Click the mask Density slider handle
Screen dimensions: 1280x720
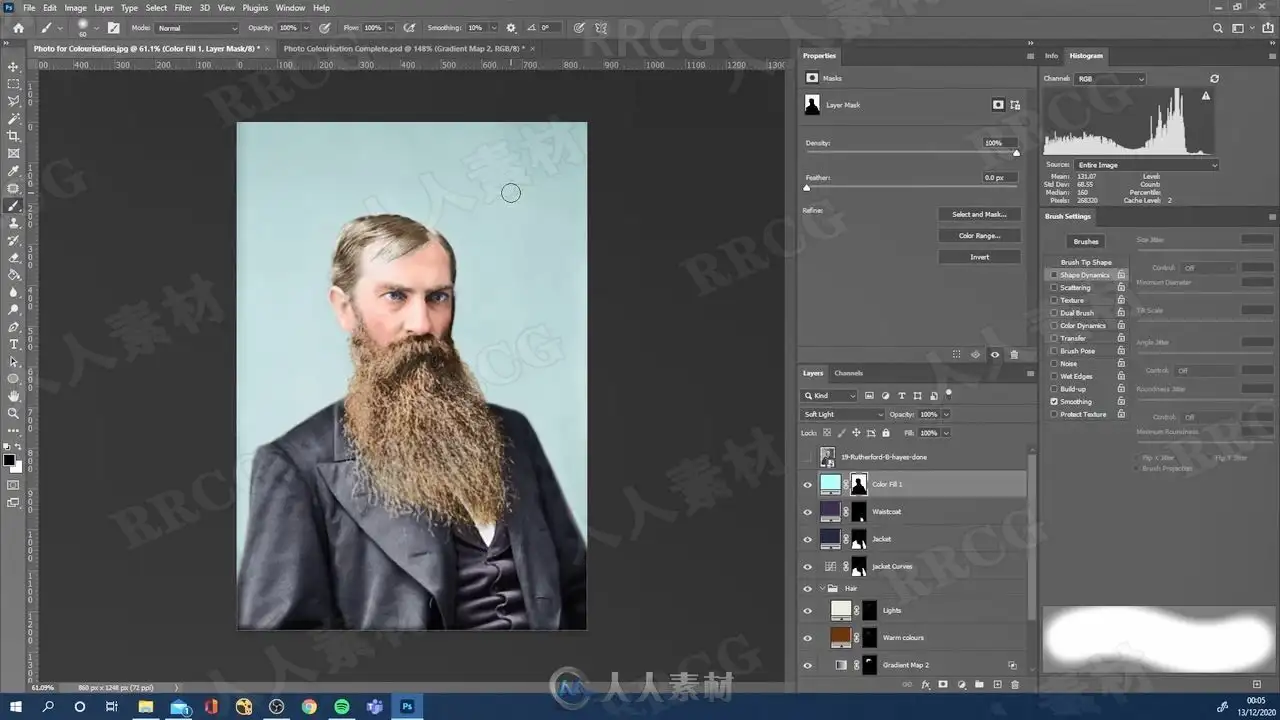(x=1017, y=153)
